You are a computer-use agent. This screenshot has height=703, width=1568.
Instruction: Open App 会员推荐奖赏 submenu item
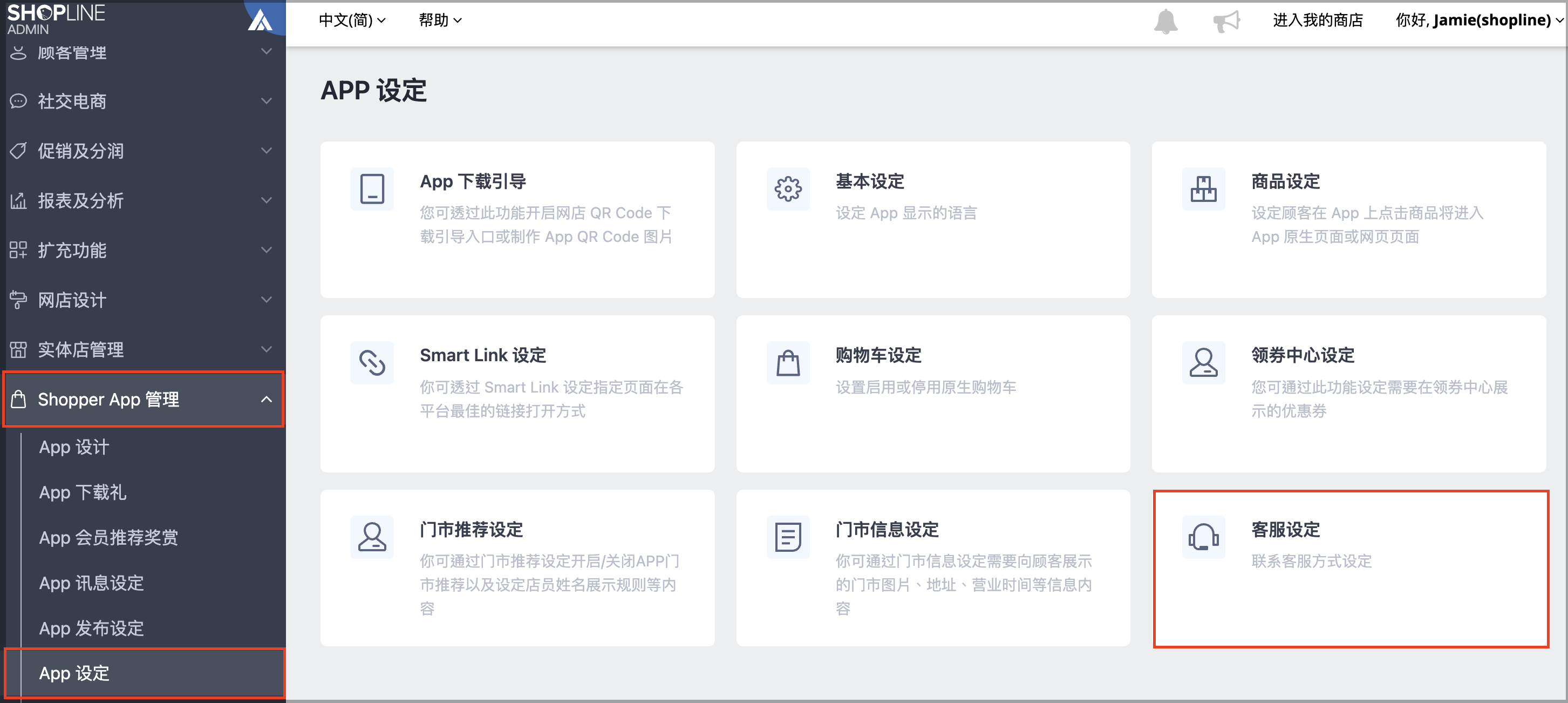pos(108,537)
